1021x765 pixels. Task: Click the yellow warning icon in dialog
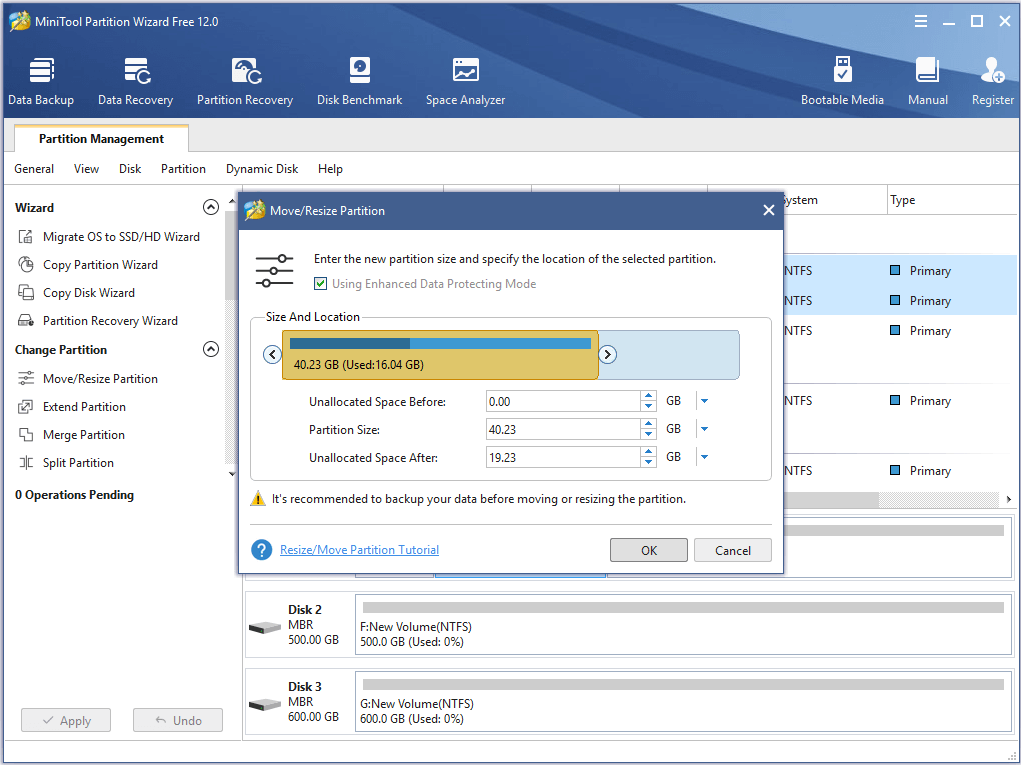pyautogui.click(x=258, y=499)
